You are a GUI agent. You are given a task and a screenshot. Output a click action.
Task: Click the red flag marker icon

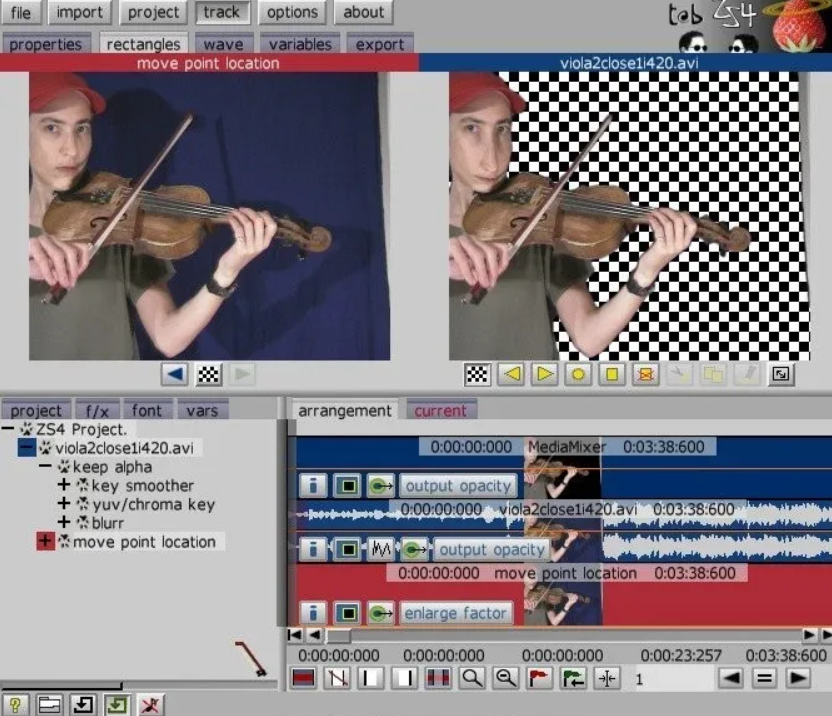pyautogui.click(x=539, y=678)
